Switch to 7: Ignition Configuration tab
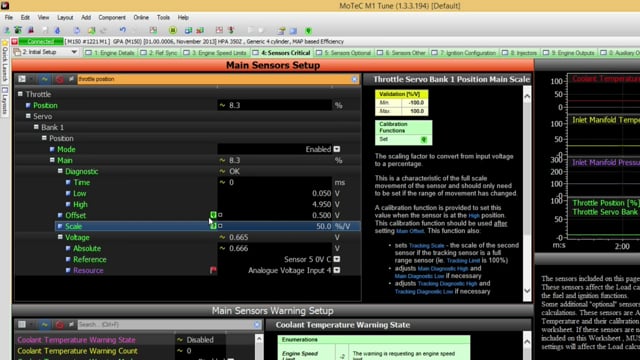Viewport: 640px width, 360px height. (464, 53)
